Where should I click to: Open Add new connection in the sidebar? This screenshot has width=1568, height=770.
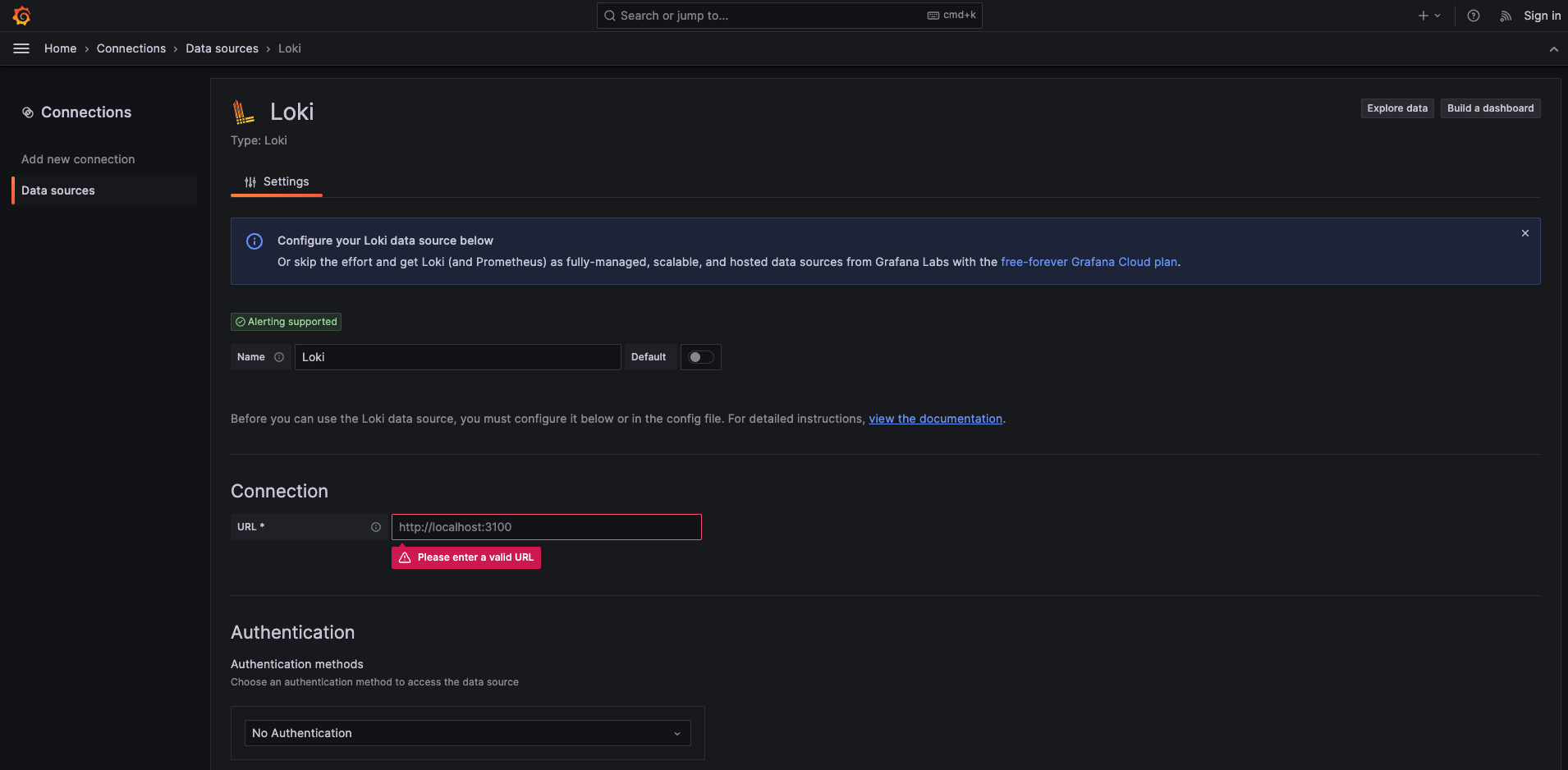78,159
